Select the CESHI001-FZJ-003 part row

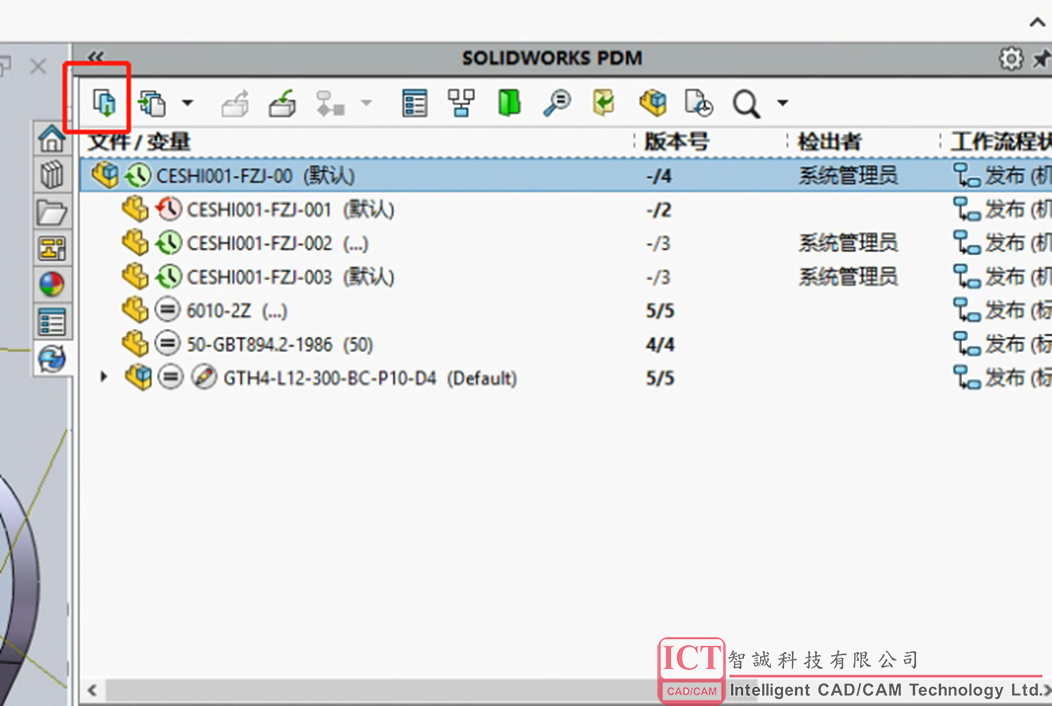566,276
